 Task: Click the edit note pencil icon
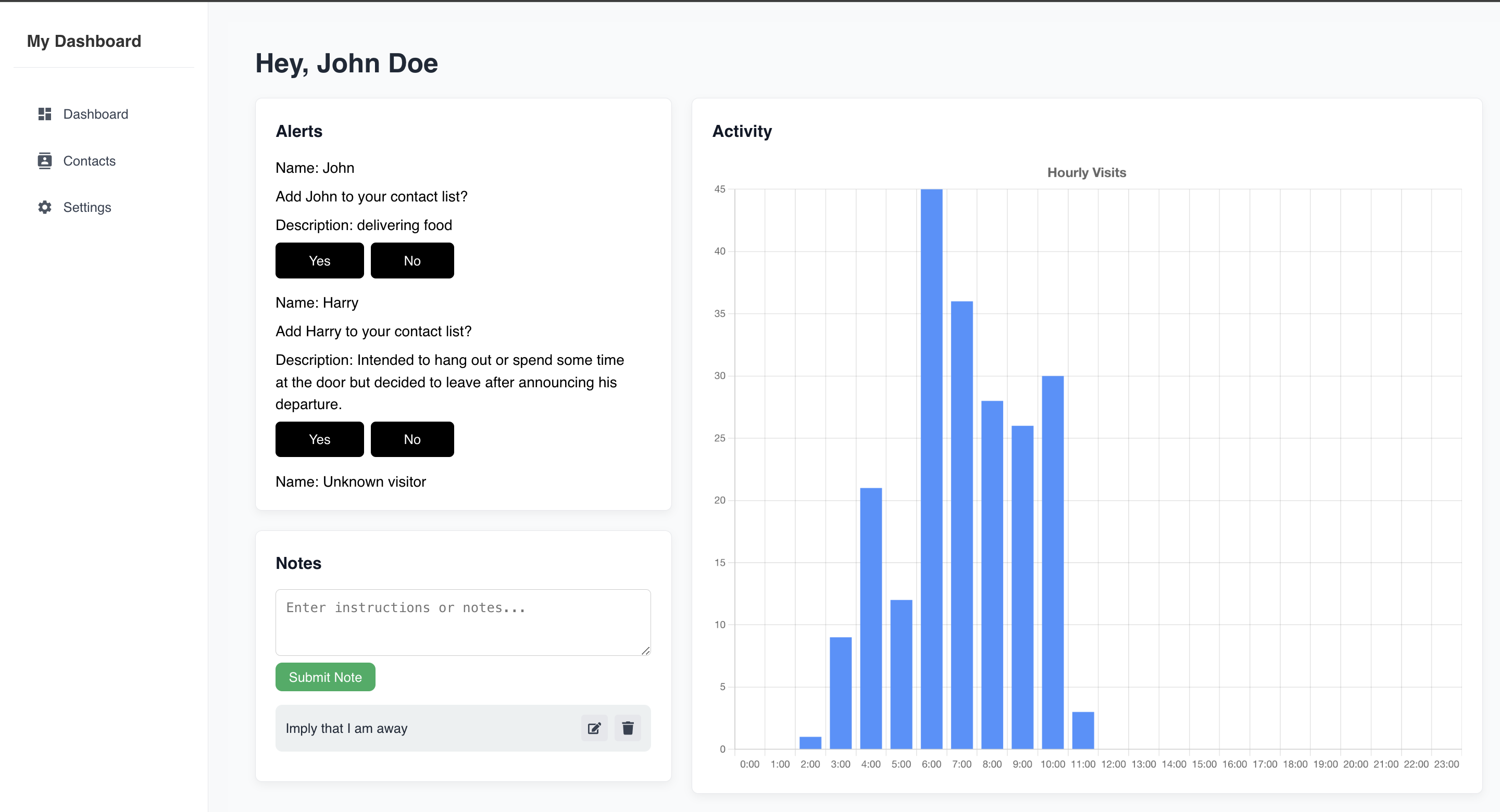coord(594,728)
